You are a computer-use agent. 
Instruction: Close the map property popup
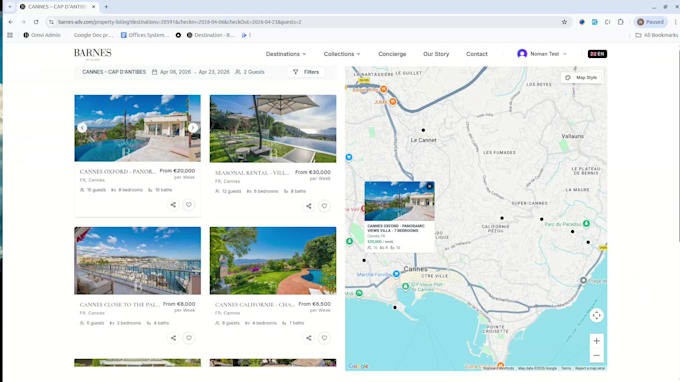429,186
